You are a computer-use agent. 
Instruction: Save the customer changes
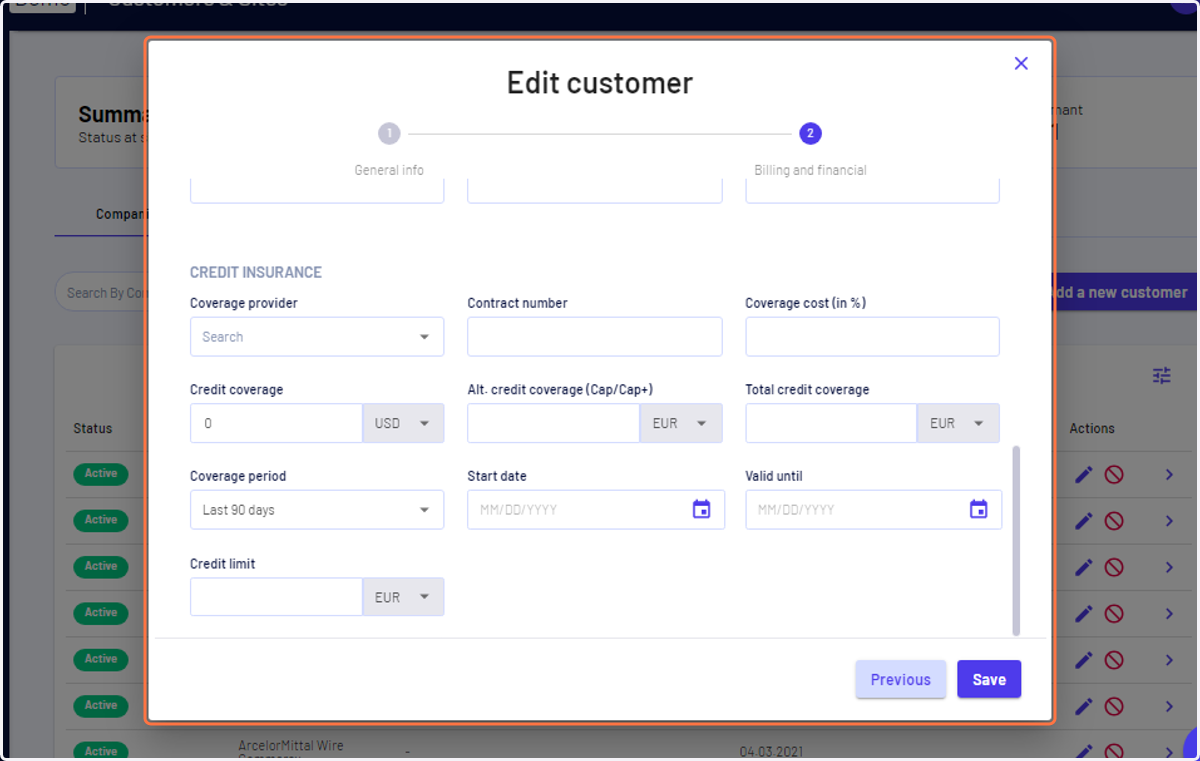tap(989, 679)
